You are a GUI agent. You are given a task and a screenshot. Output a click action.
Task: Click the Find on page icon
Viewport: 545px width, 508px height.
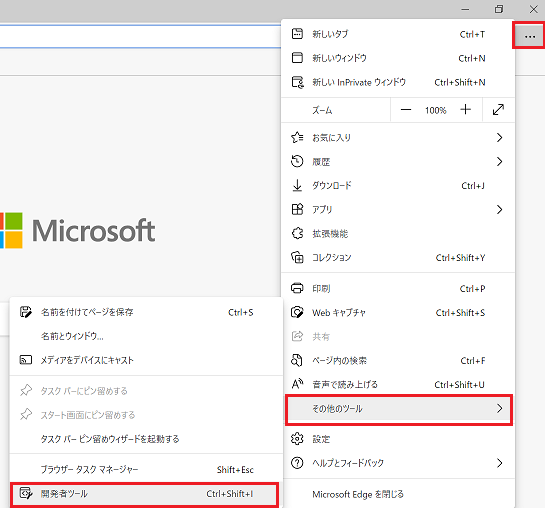tap(297, 360)
